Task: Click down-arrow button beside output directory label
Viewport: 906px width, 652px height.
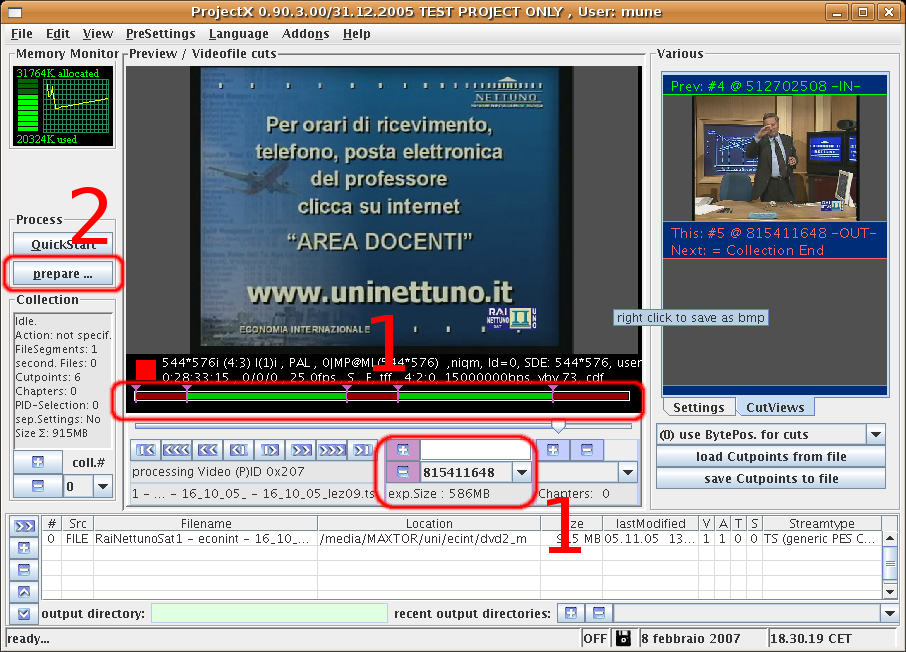Action: (x=24, y=613)
